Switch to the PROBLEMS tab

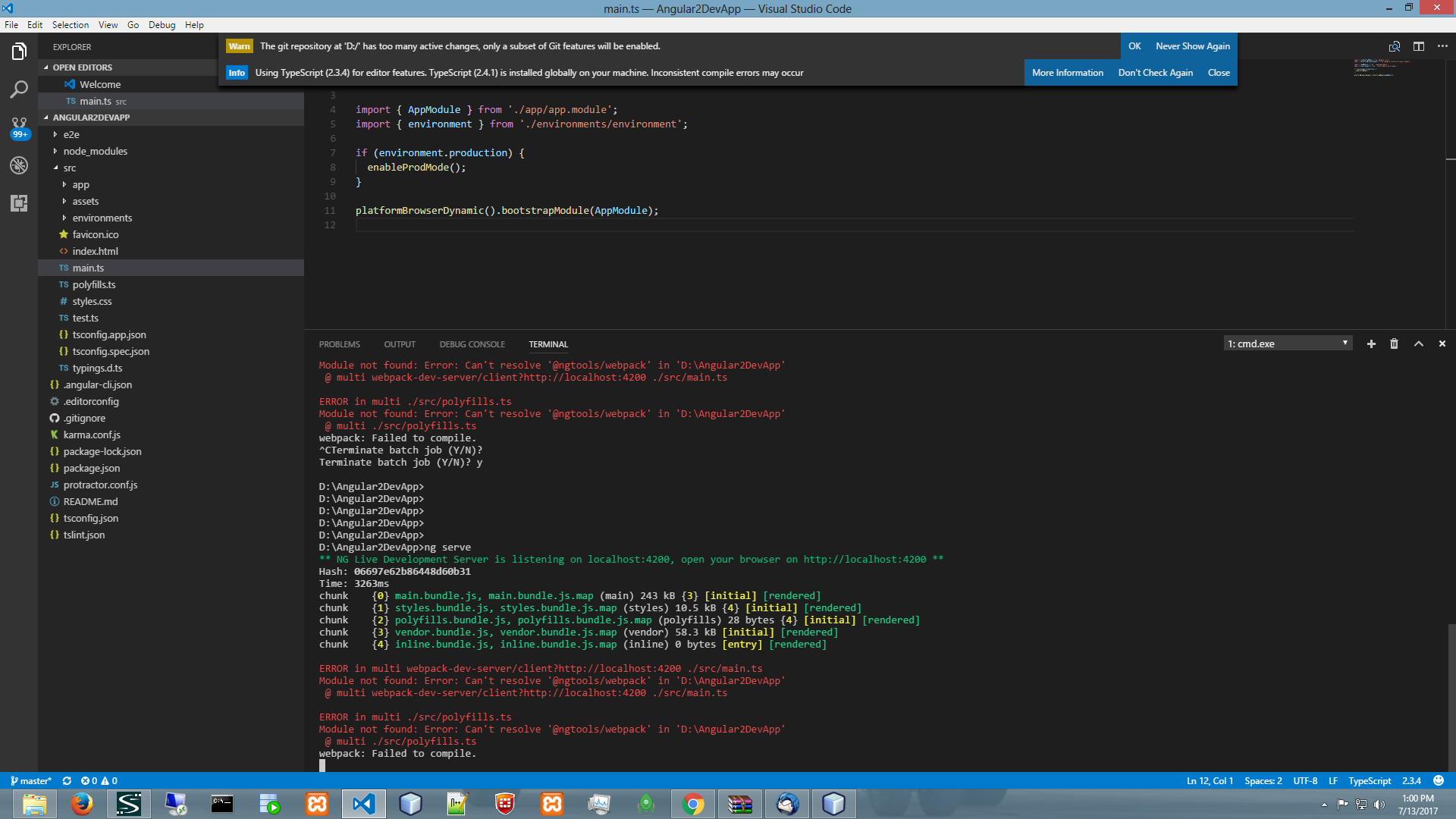point(339,344)
